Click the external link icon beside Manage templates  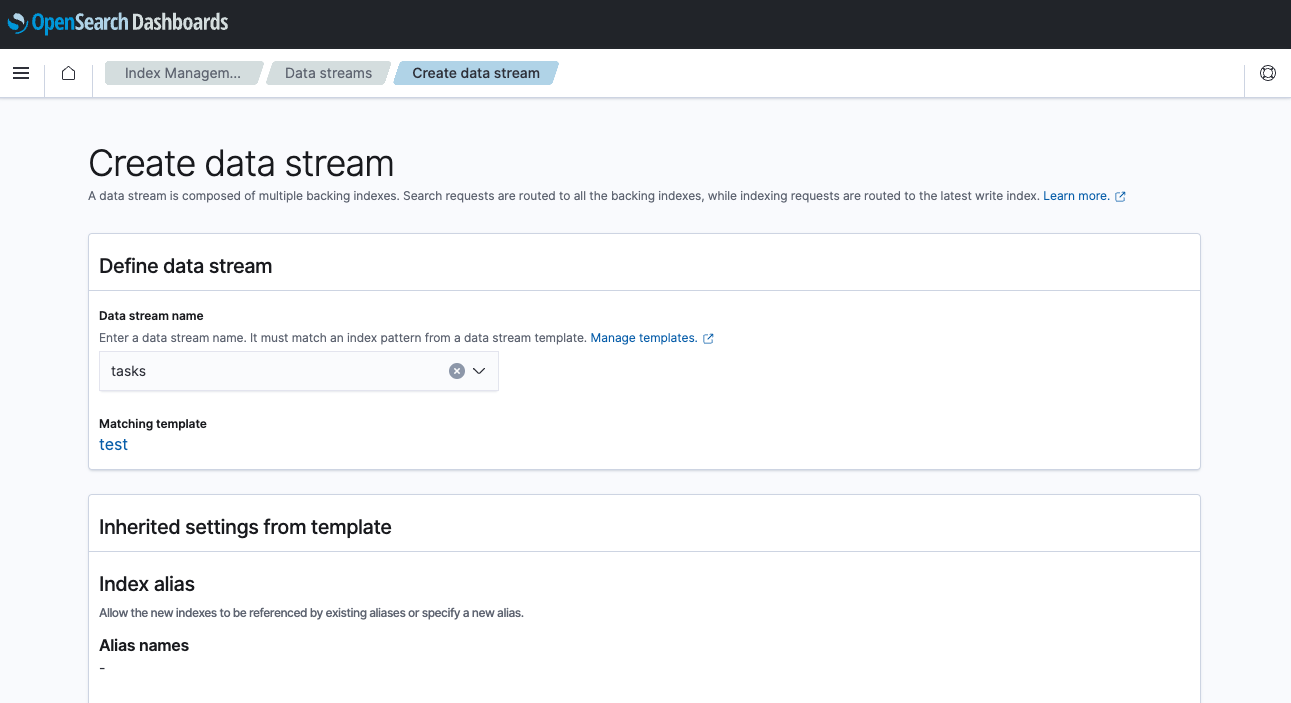pyautogui.click(x=710, y=338)
